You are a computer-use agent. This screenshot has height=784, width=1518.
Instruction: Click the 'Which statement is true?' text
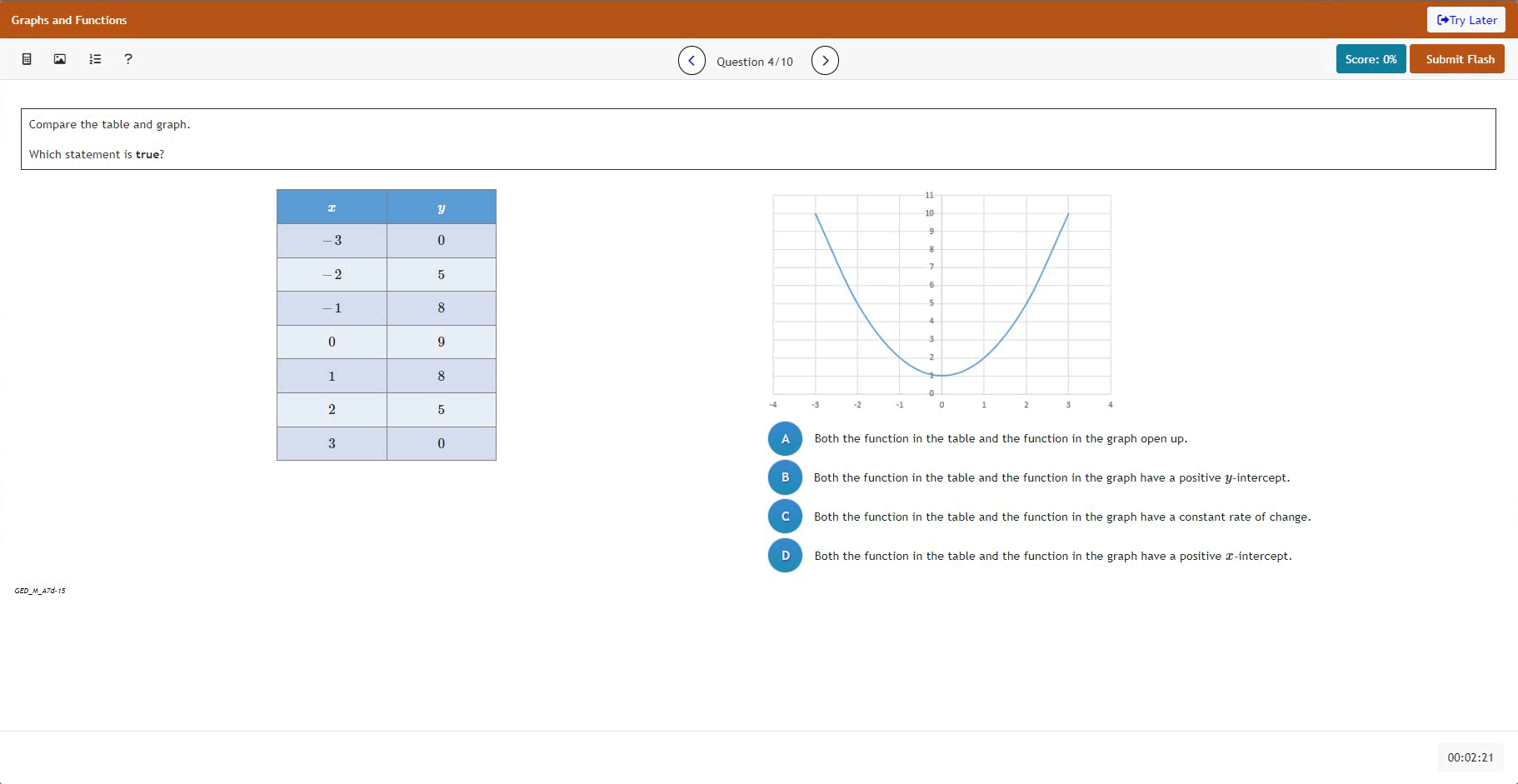tap(97, 155)
